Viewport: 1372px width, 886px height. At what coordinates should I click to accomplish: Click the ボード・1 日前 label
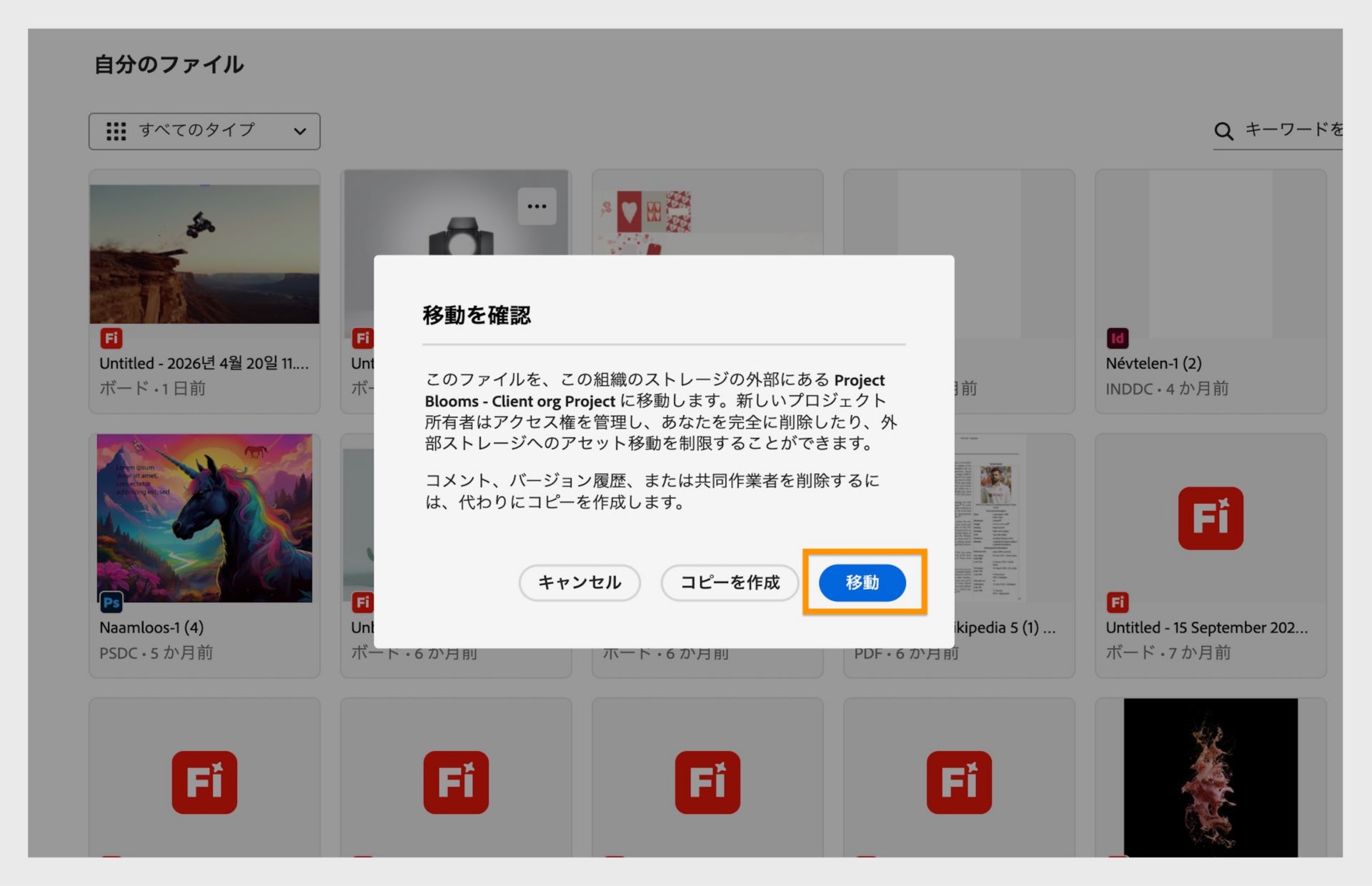click(152, 388)
